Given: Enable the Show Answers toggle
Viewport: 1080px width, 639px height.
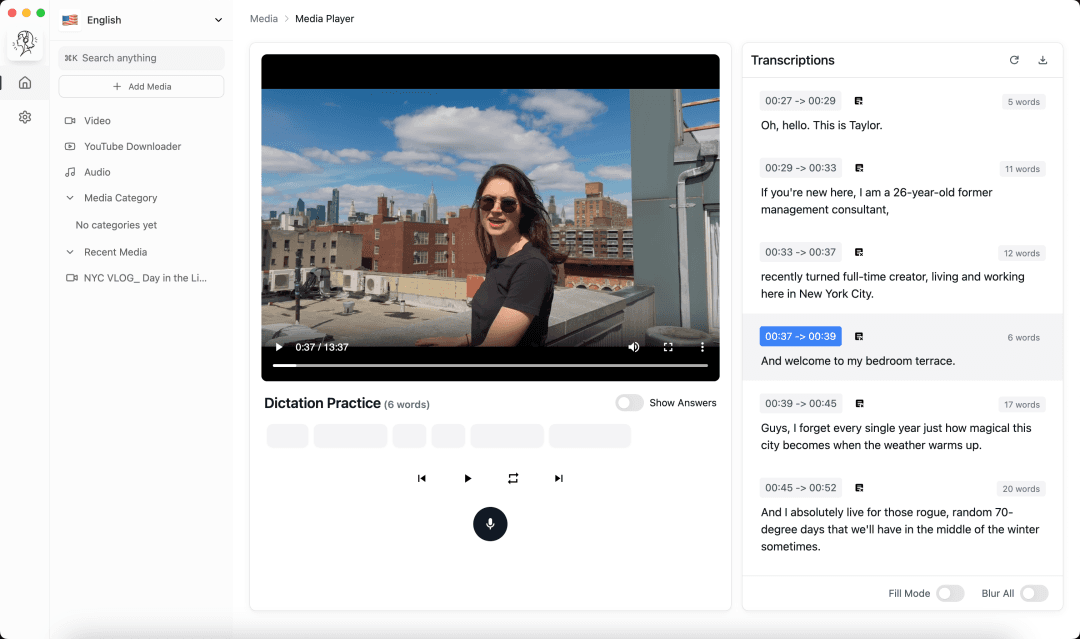Looking at the screenshot, I should pyautogui.click(x=629, y=403).
